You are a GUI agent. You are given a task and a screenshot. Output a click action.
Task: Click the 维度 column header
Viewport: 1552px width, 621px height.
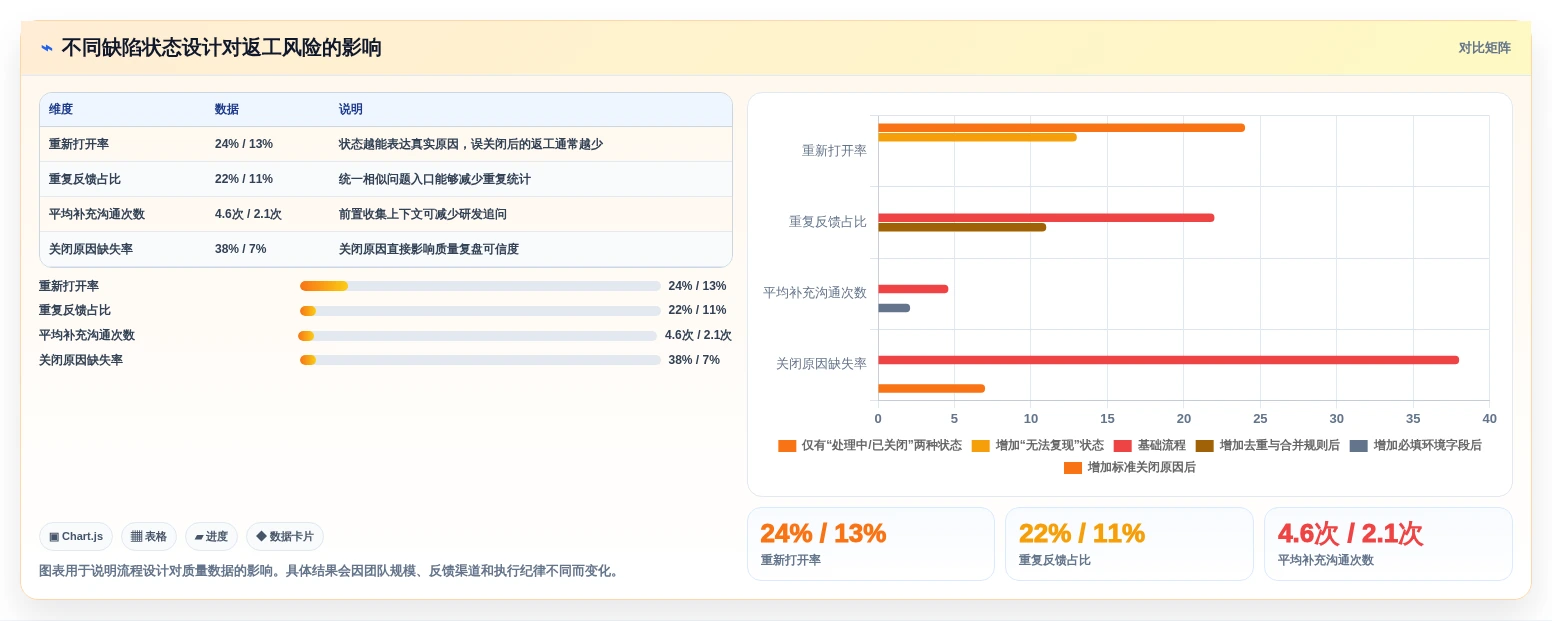pos(61,109)
